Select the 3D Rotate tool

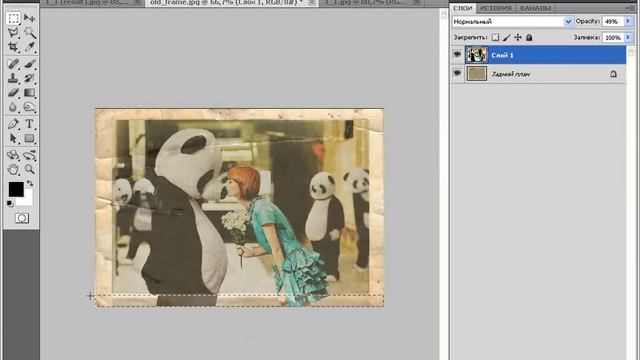click(x=13, y=155)
